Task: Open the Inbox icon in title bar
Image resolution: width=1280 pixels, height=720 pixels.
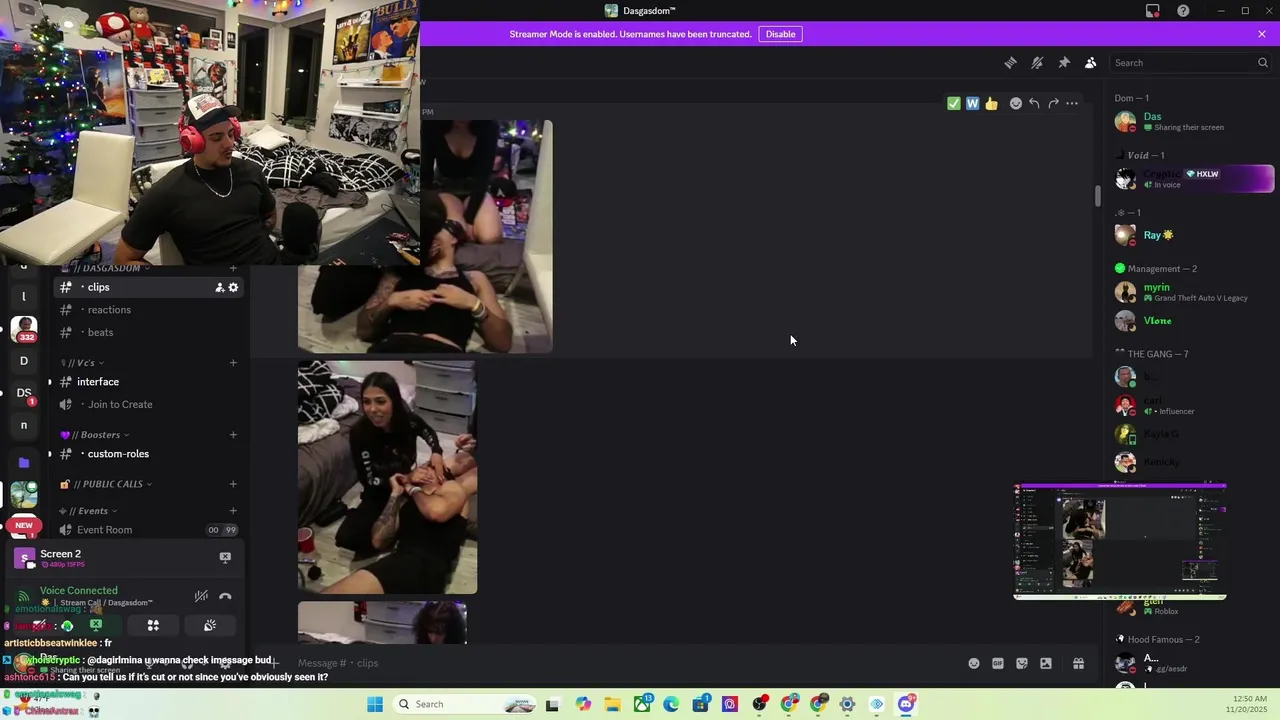Action: pos(1153,11)
